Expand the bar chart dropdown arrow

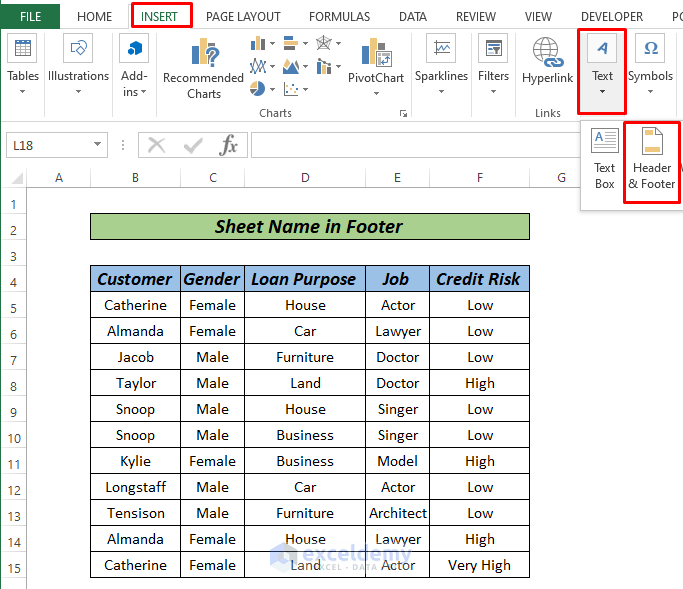point(306,44)
